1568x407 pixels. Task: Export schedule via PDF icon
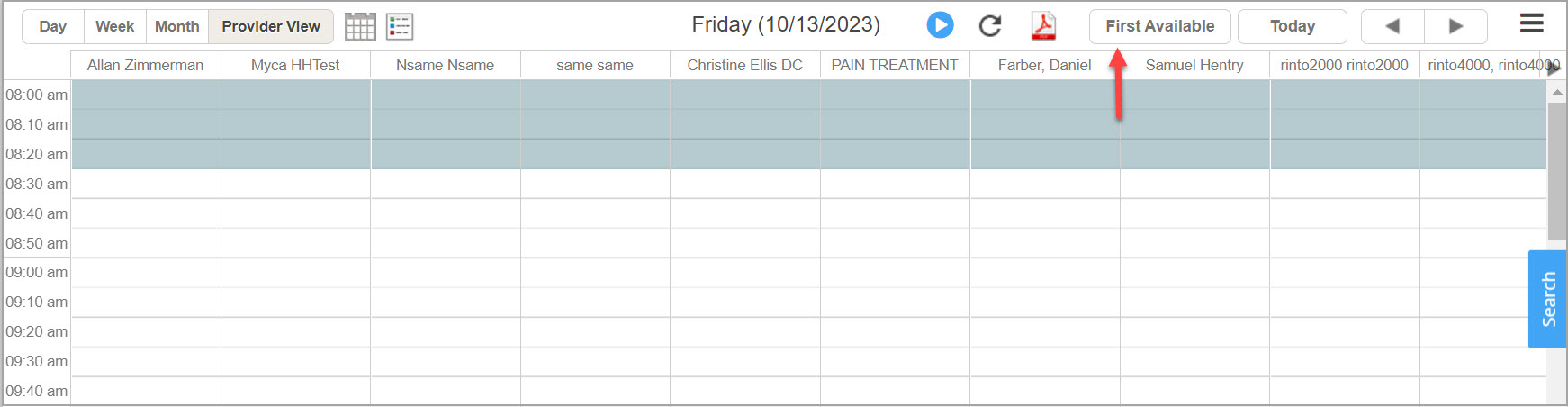[1043, 26]
